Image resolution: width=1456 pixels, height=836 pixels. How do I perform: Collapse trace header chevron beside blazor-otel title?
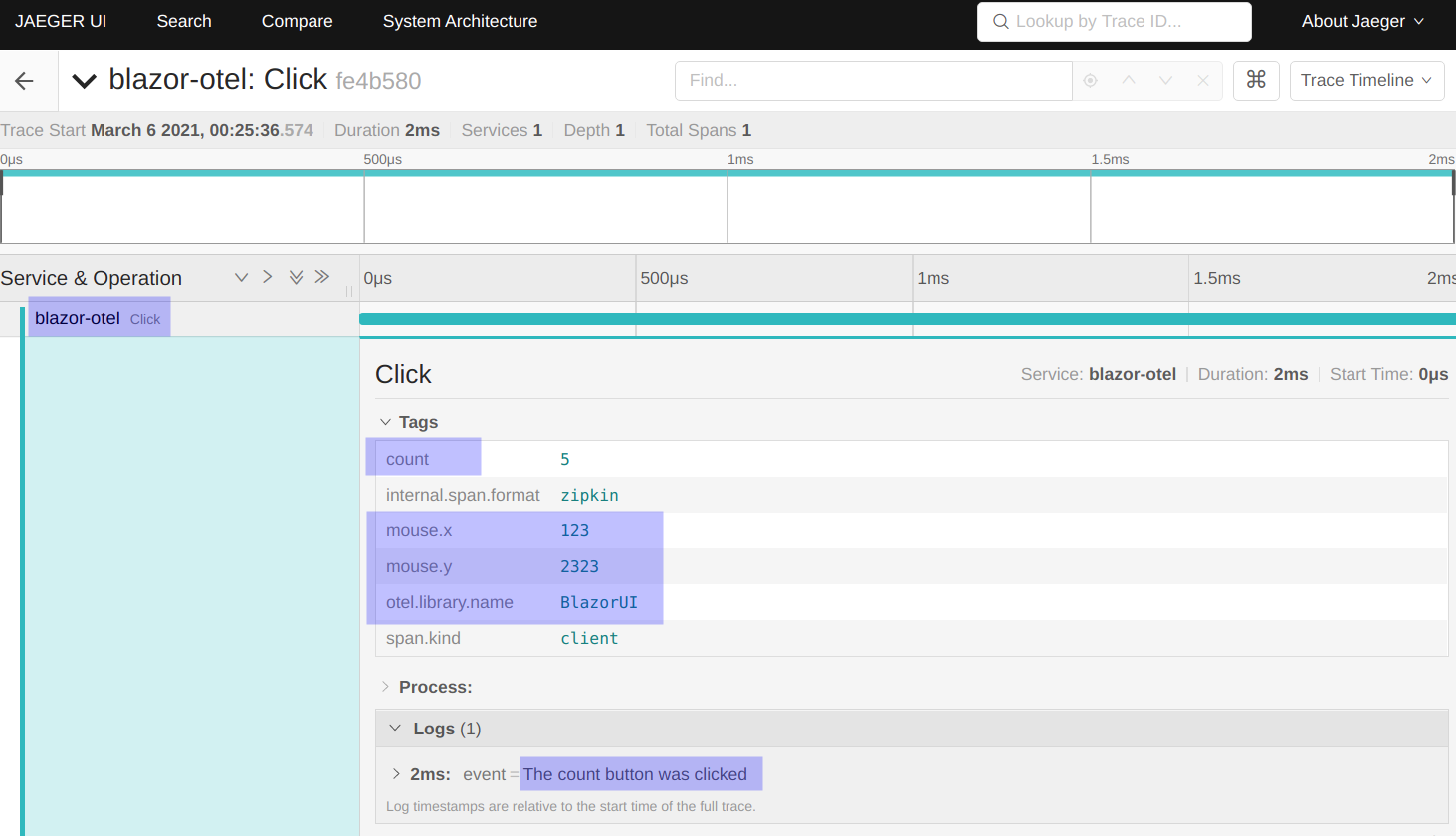[x=85, y=81]
